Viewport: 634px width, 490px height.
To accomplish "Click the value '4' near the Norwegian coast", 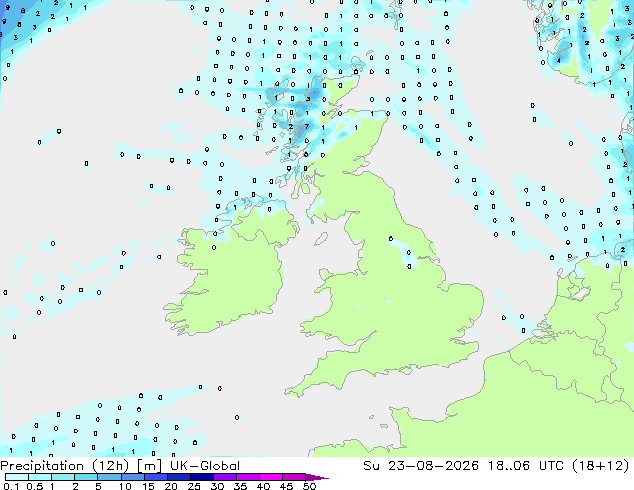I will coord(558,61).
